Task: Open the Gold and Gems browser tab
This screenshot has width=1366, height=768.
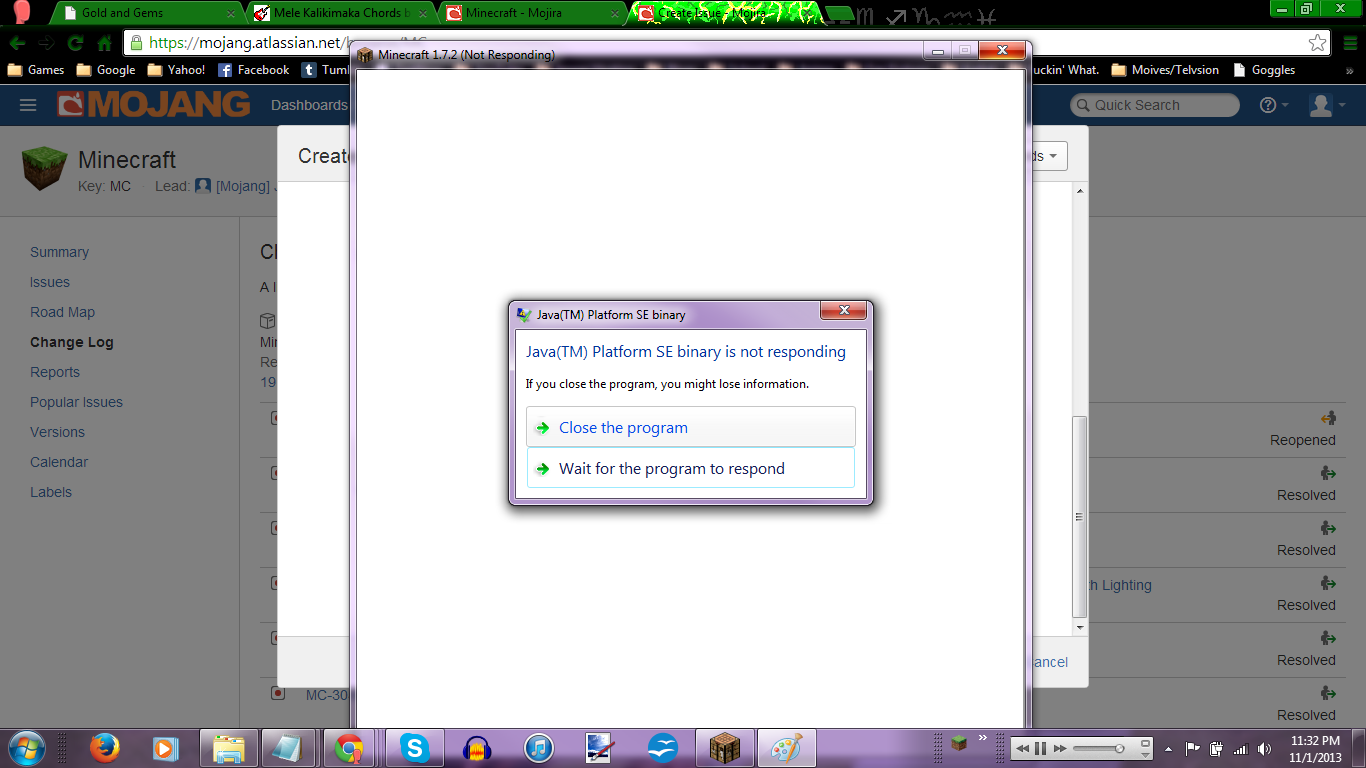Action: coord(148,13)
